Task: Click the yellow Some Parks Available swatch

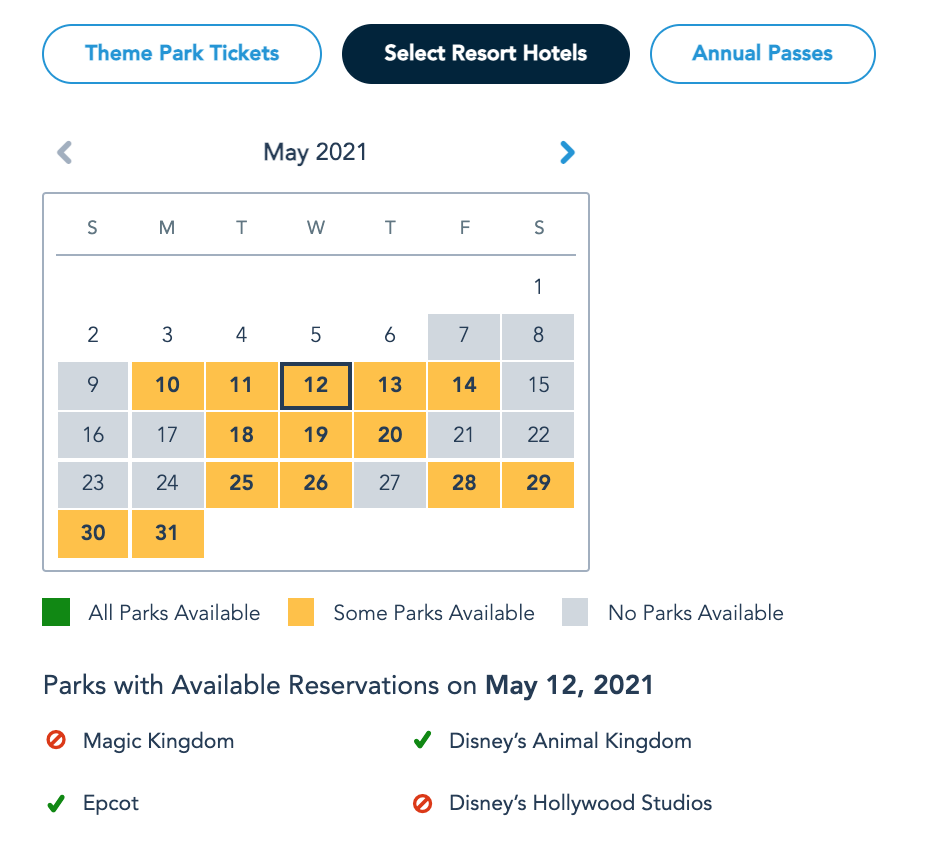Action: pos(301,613)
